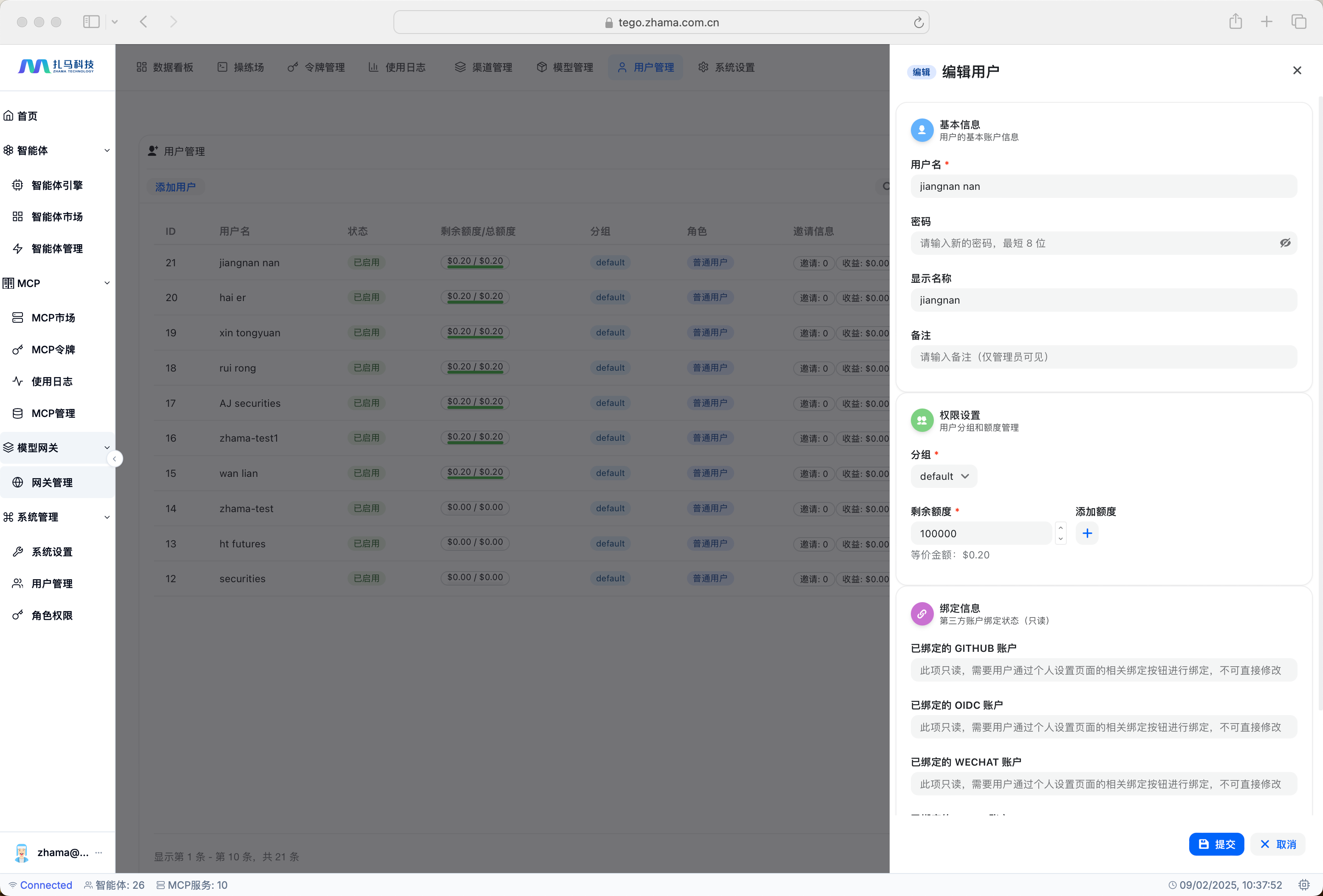
Task: Close the edit user panel
Action: [1297, 70]
